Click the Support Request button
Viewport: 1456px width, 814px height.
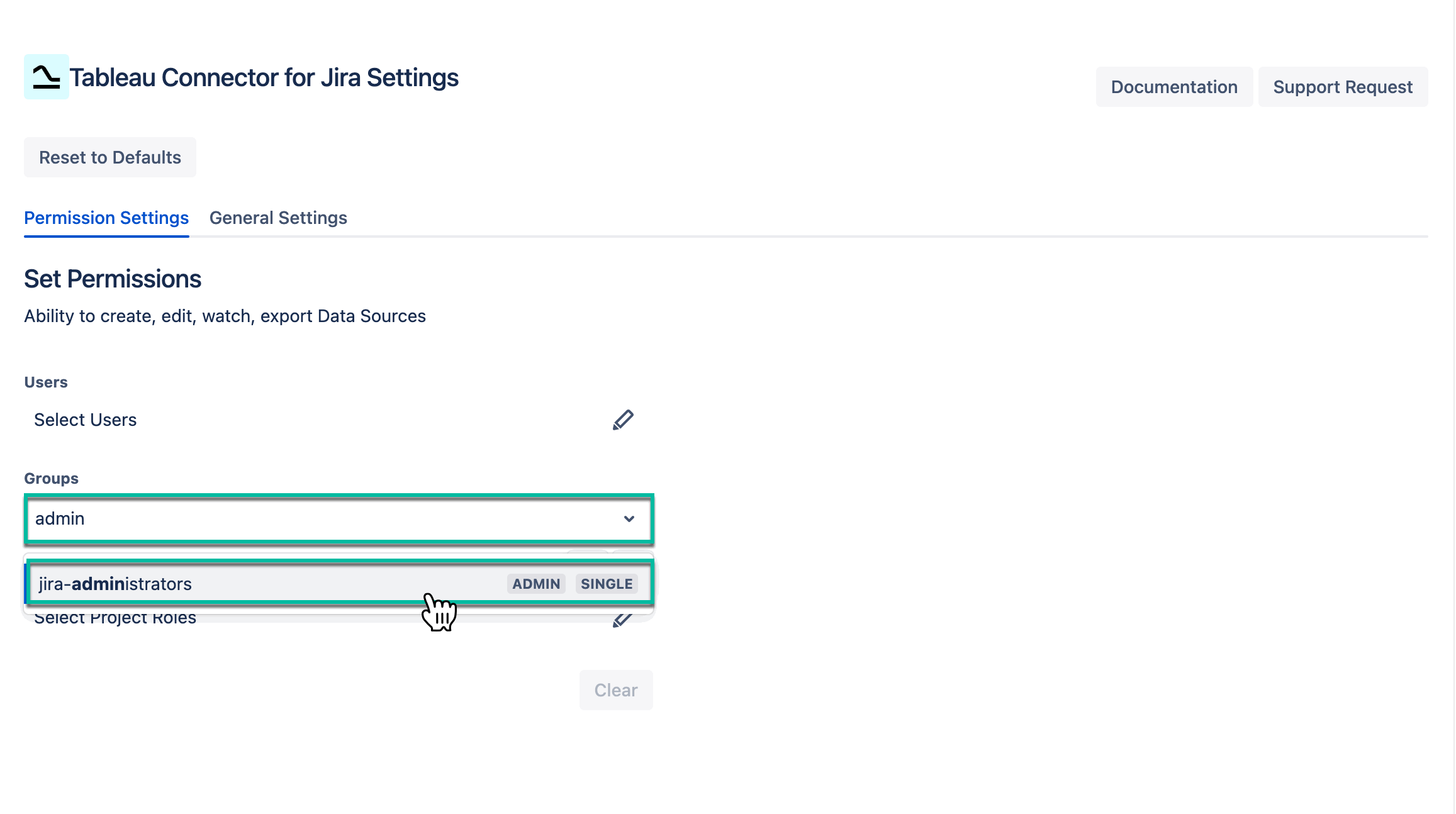[1343, 87]
